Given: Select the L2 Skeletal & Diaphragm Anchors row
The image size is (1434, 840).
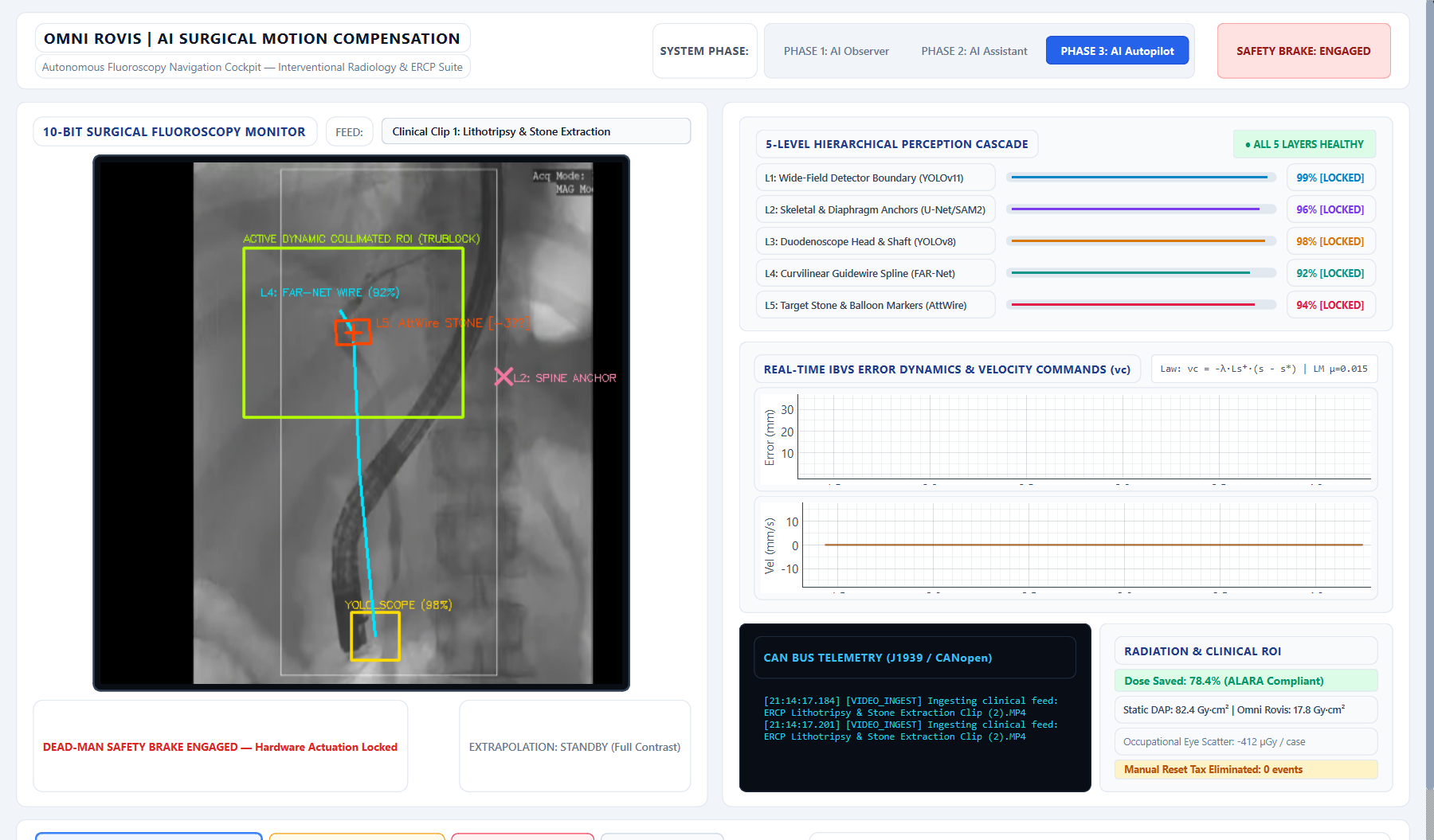Looking at the screenshot, I should tap(876, 209).
